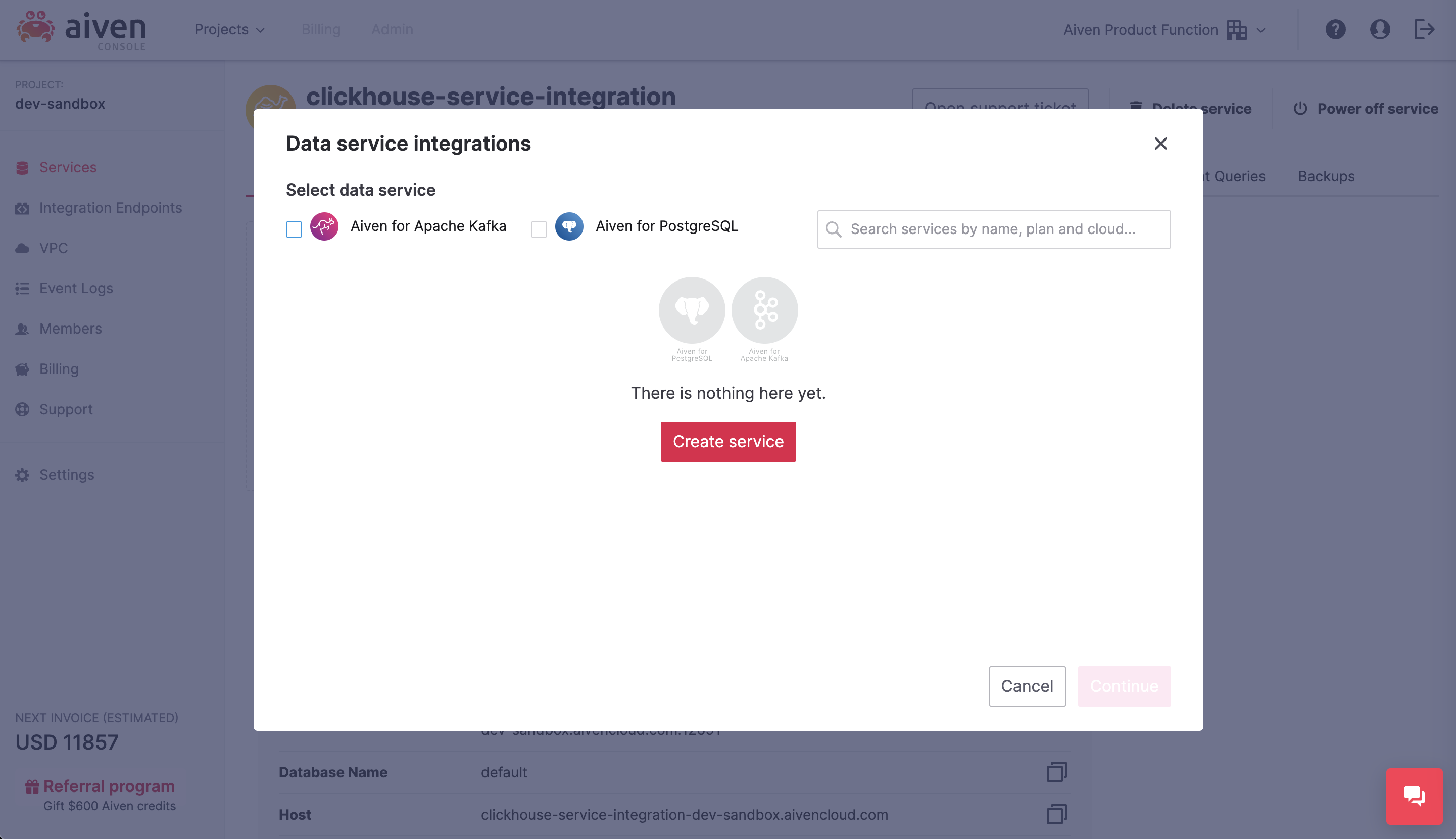Click the Support lifebuoy icon
Screen dimensions: 1456x839
click(22, 410)
